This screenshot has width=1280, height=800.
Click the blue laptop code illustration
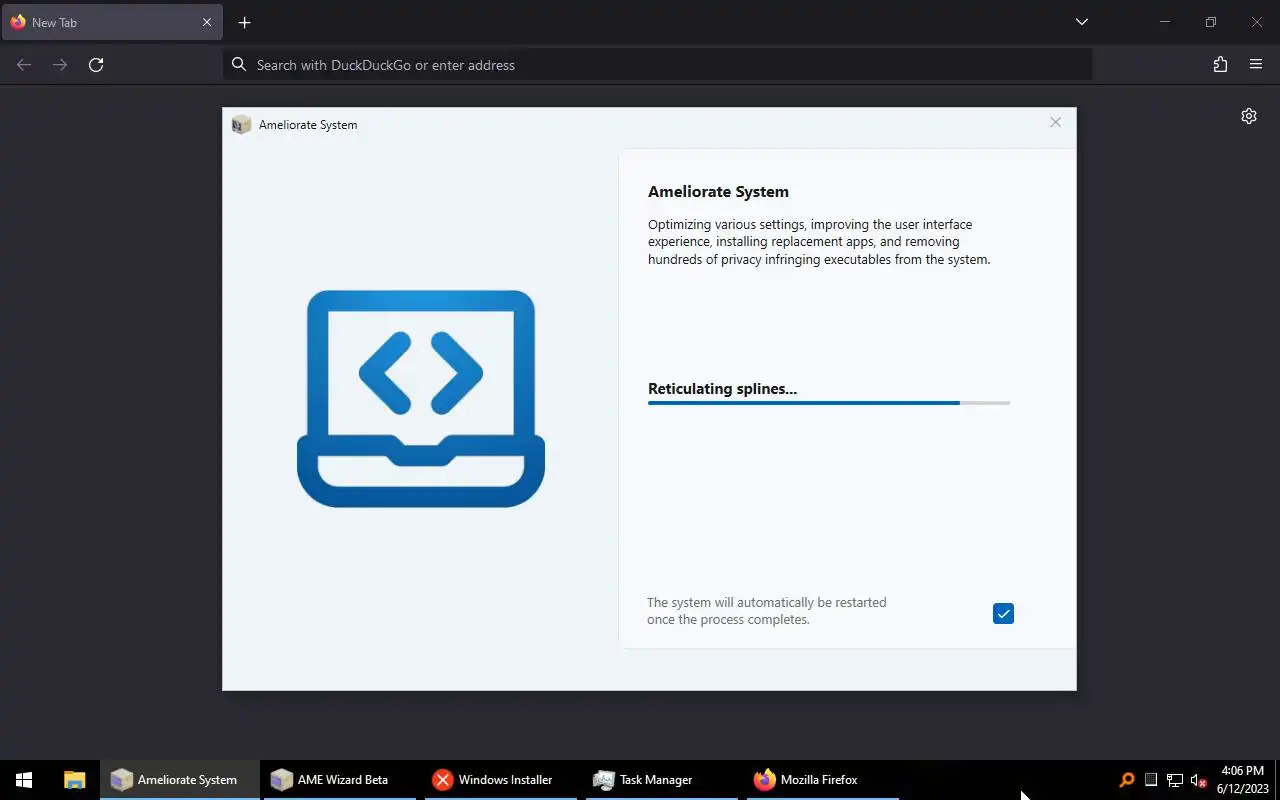click(421, 398)
